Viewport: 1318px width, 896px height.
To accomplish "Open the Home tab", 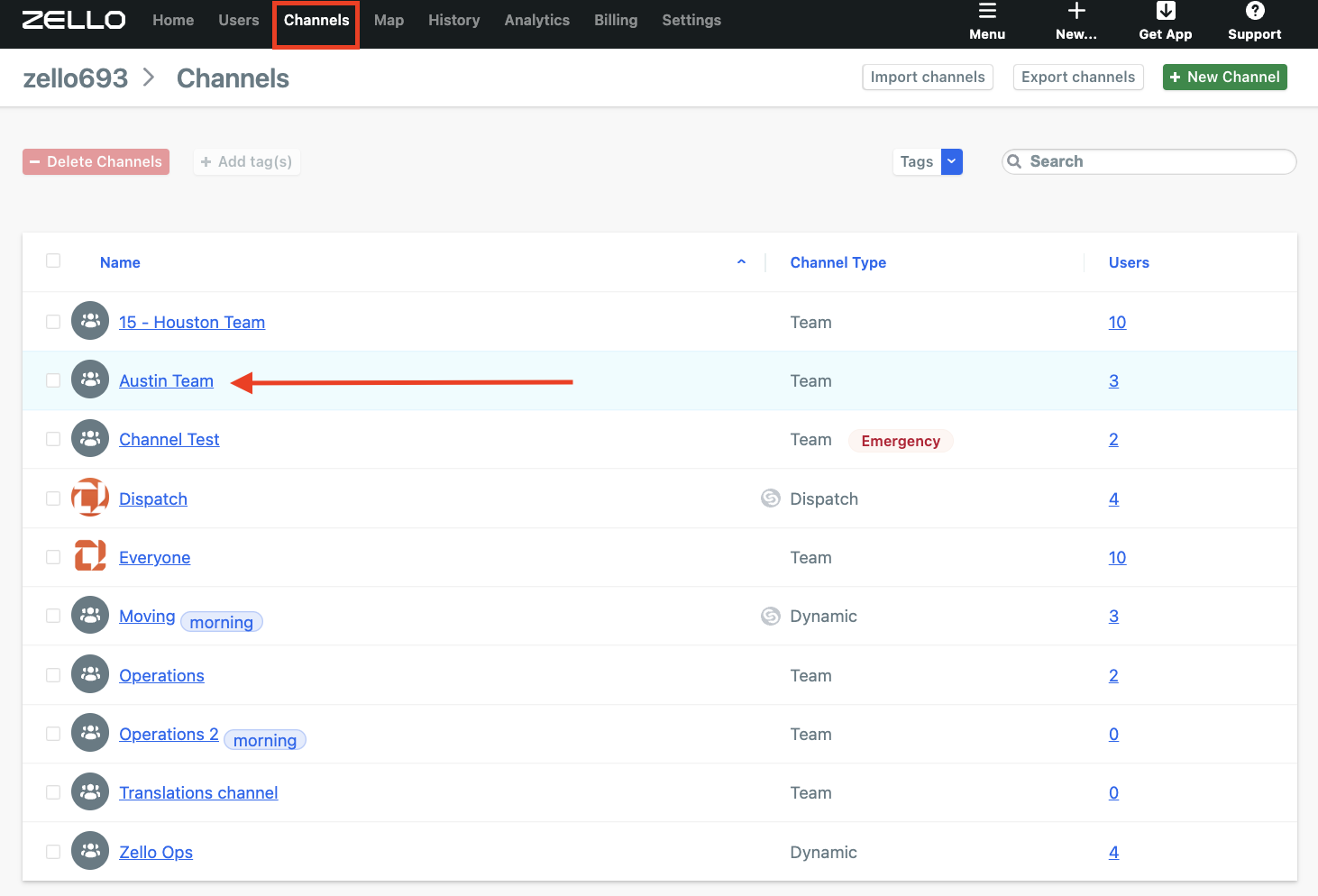I will click(x=173, y=20).
